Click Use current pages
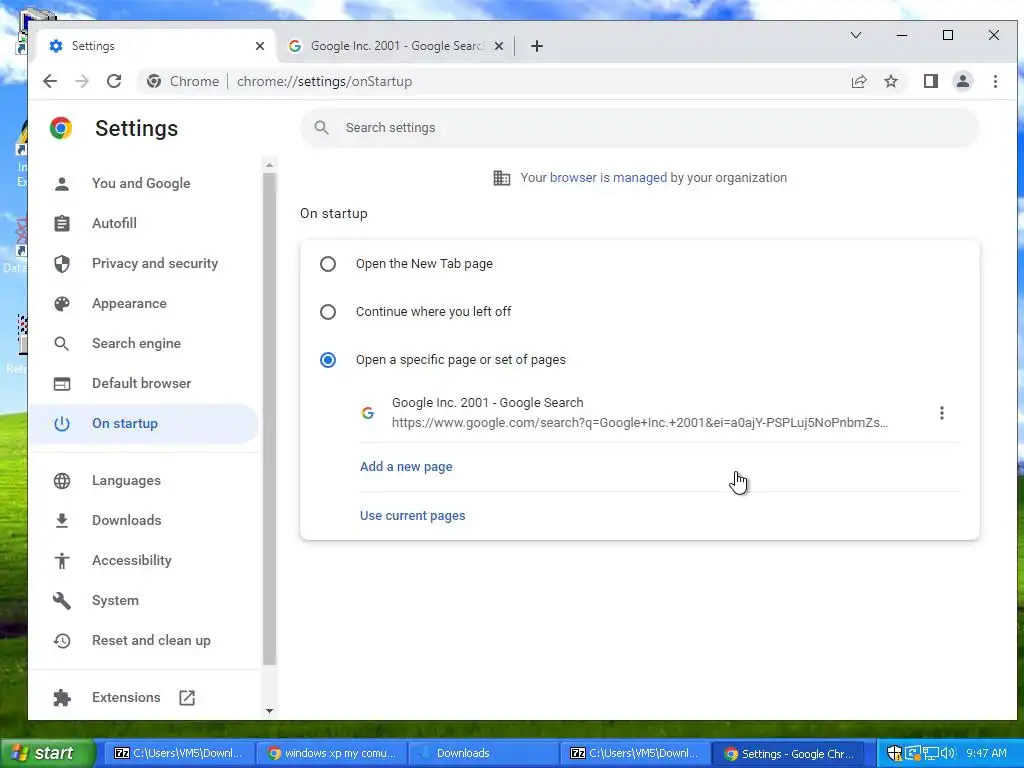Viewport: 1024px width, 768px height. [x=413, y=516]
